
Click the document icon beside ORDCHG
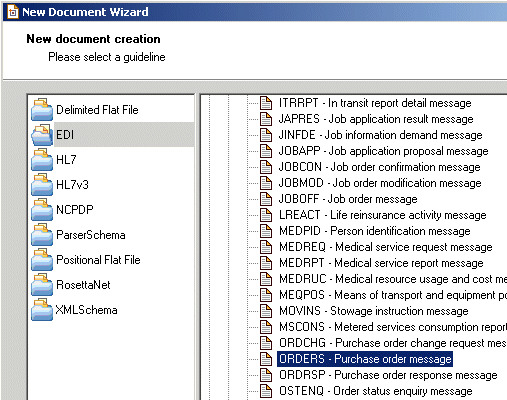266,343
